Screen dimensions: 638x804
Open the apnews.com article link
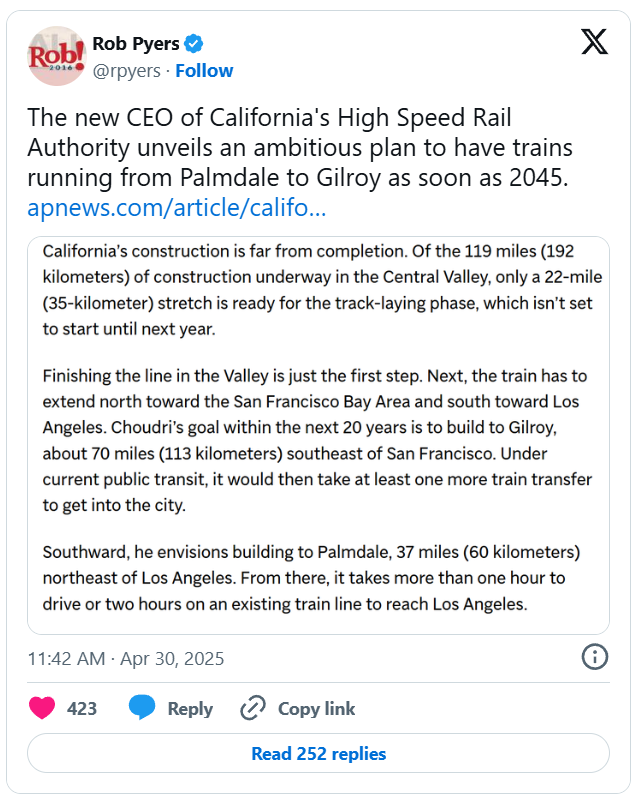click(176, 209)
